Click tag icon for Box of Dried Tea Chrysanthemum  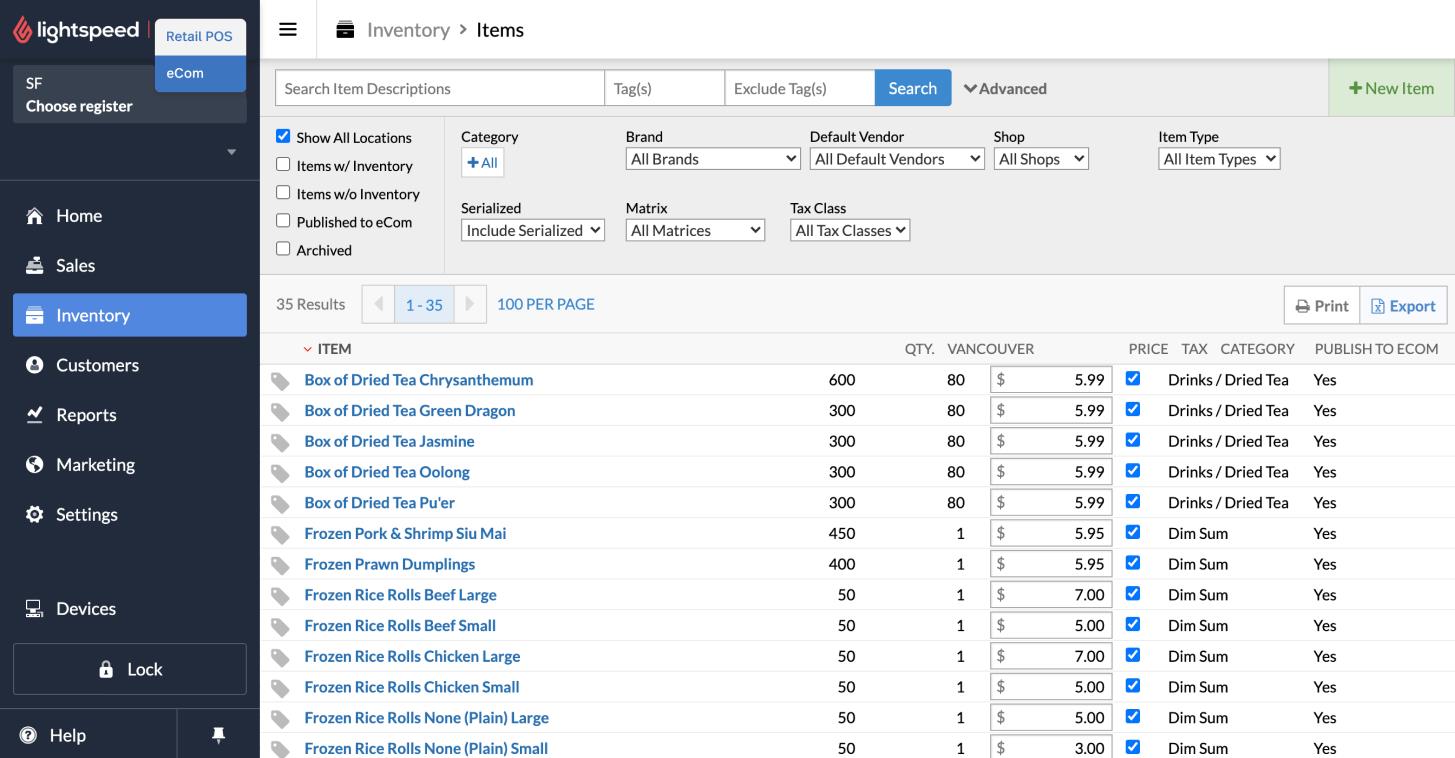point(281,381)
